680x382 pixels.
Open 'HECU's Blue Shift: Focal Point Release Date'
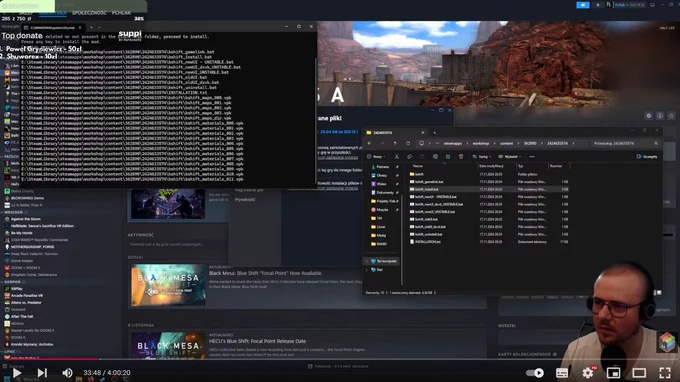257,341
